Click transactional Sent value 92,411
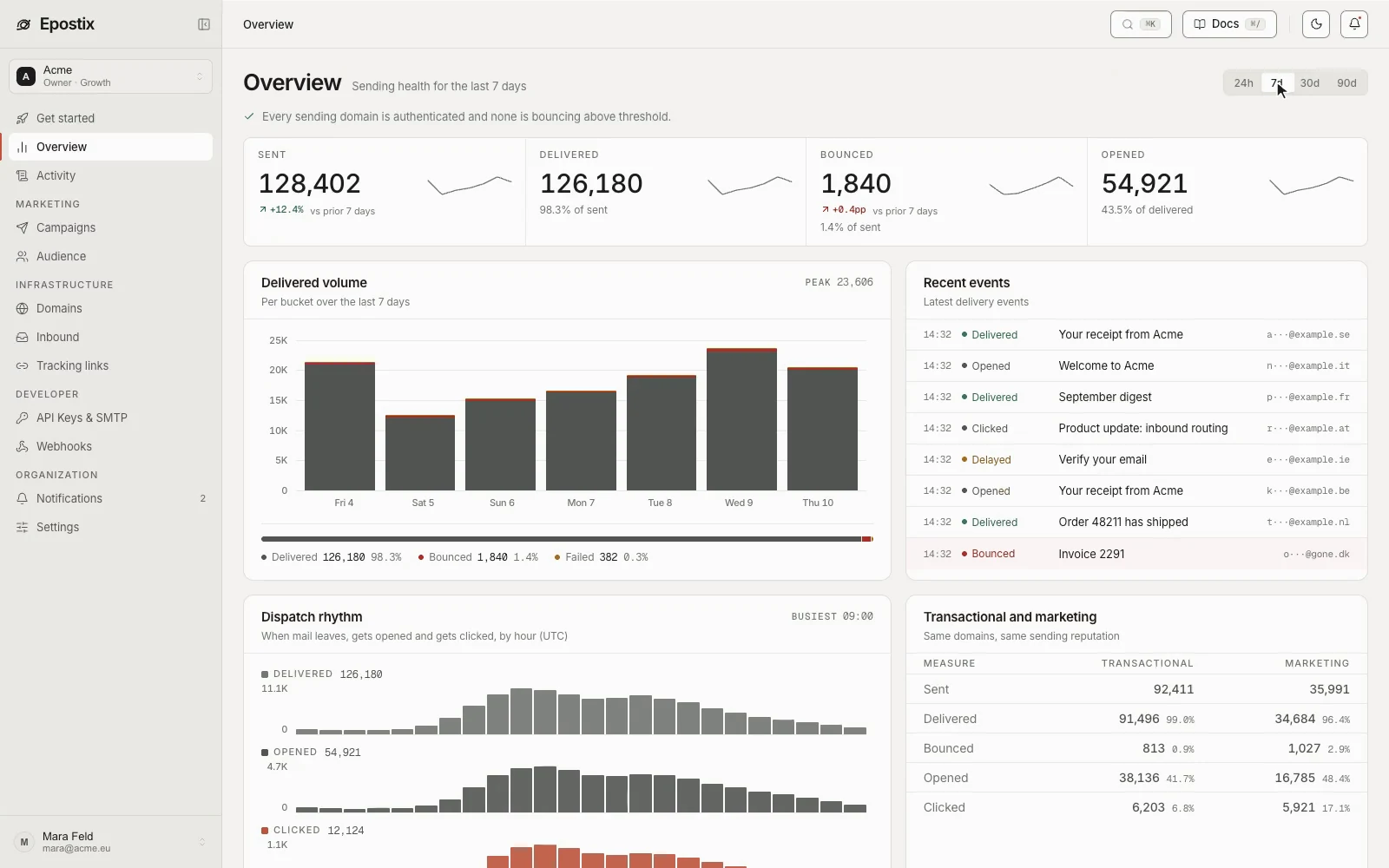 coord(1173,689)
